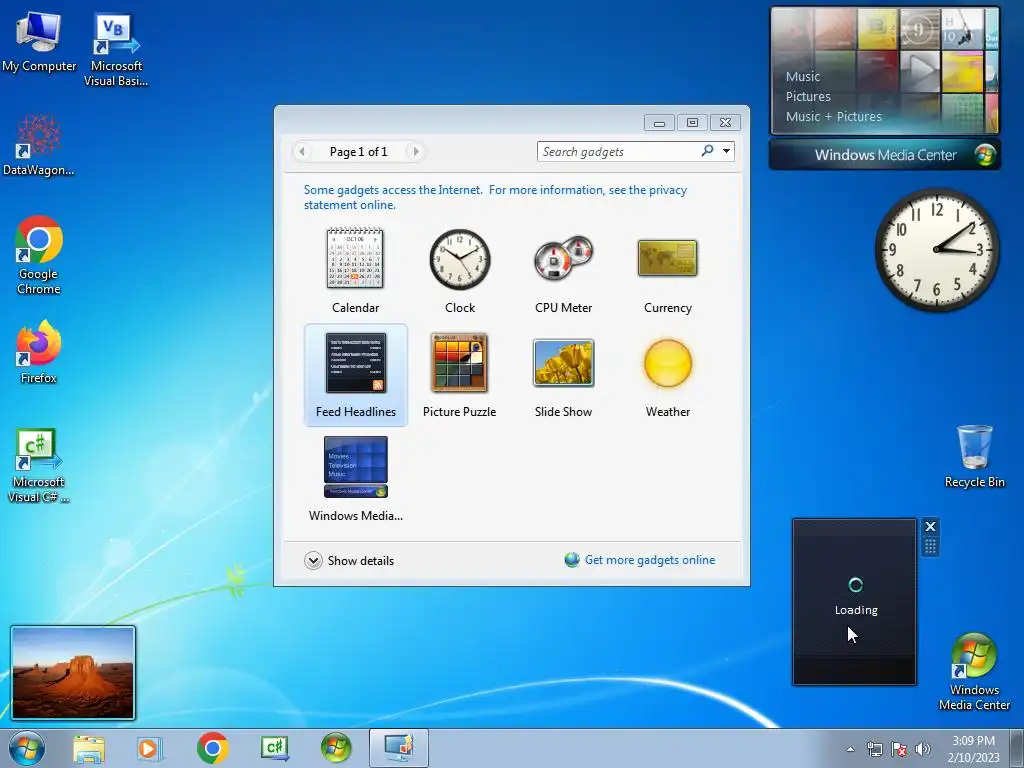Select Music + Pictures in Media Center gadget
This screenshot has height=768, width=1024.
[833, 117]
